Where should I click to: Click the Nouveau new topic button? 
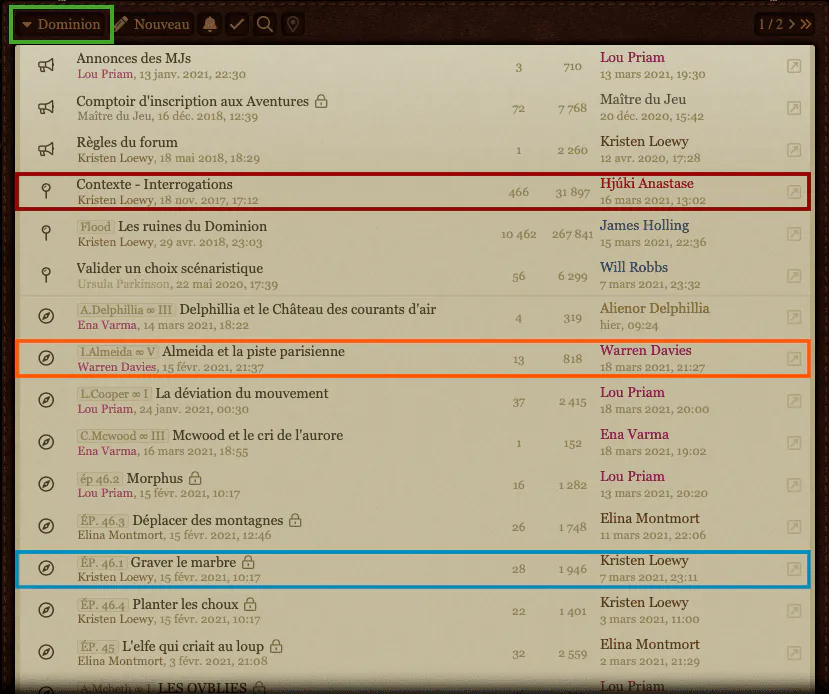point(152,24)
